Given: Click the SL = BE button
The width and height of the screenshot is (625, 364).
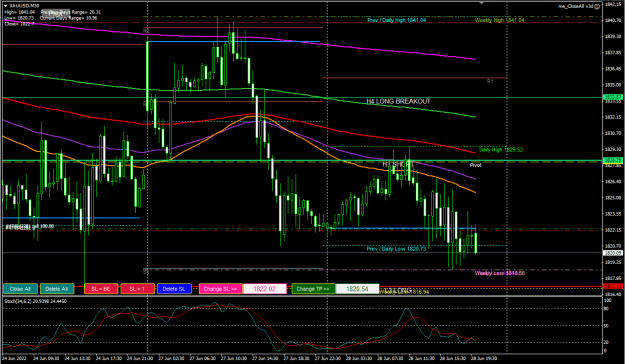Looking at the screenshot, I should click(101, 289).
